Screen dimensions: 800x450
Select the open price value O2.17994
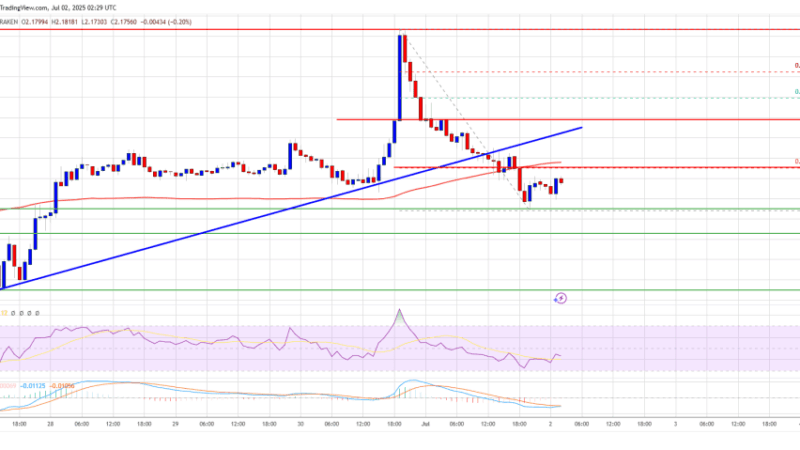35,22
